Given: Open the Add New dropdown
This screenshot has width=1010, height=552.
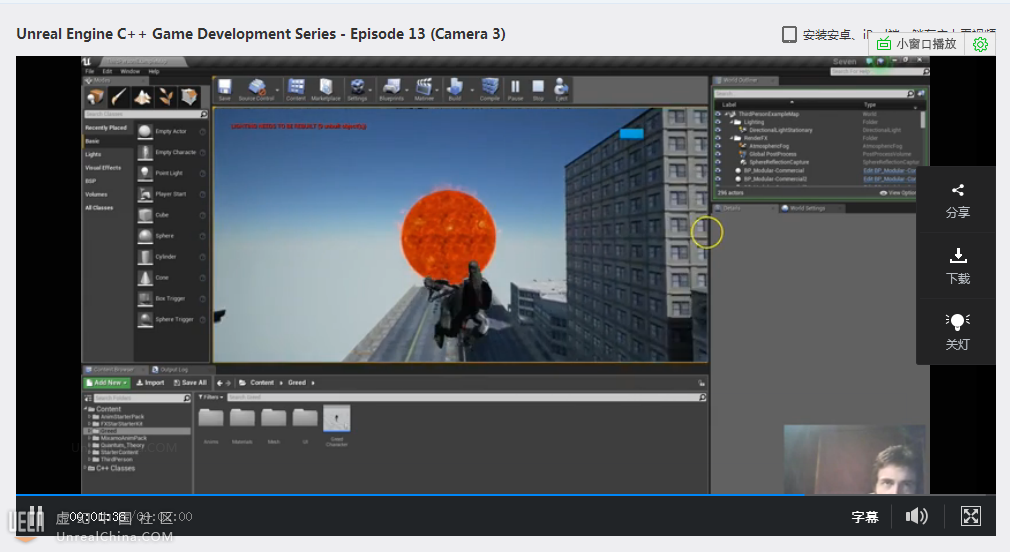Looking at the screenshot, I should tap(107, 383).
